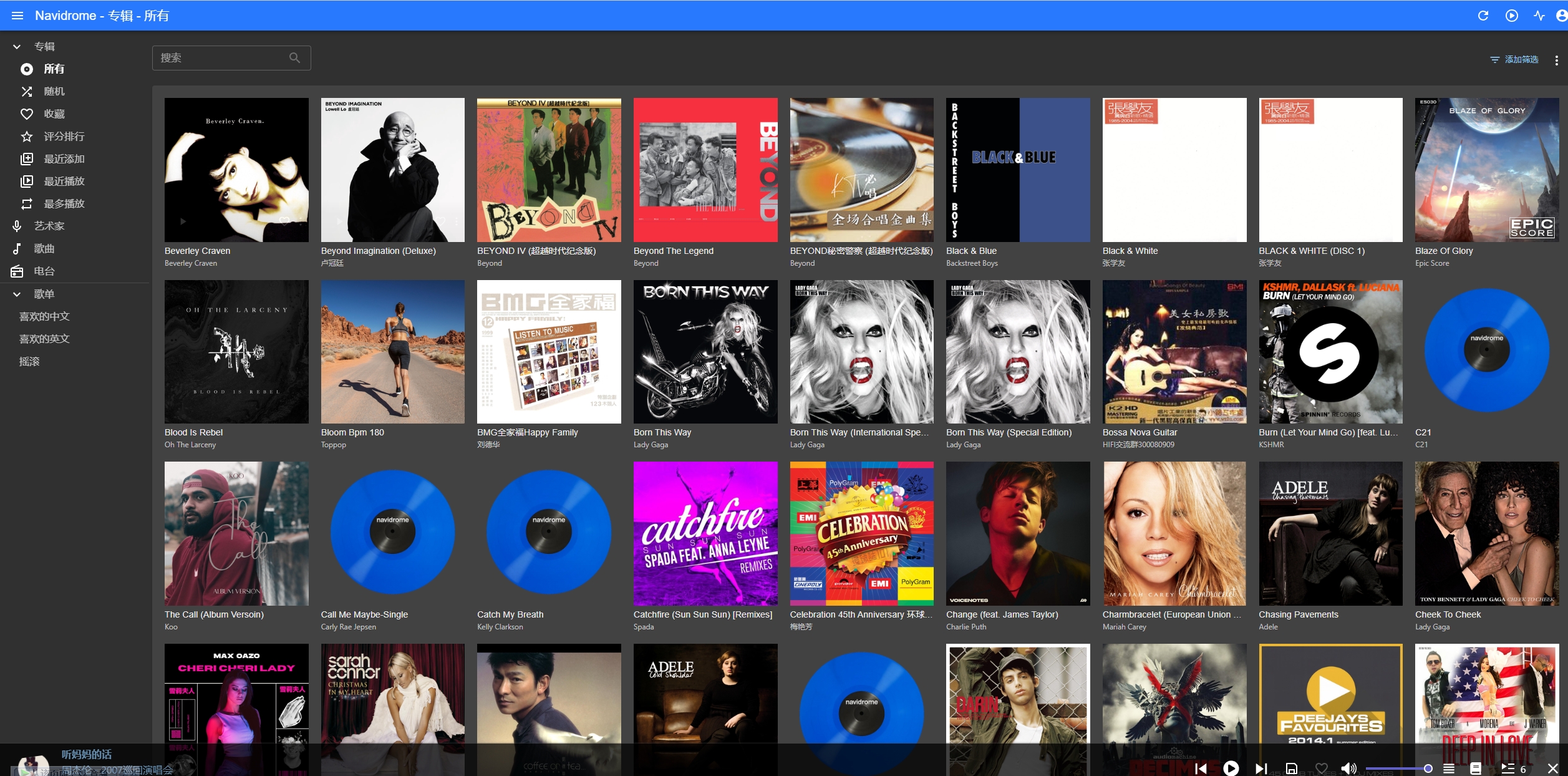
Task: Save play queue with disk icon
Action: [x=1291, y=769]
